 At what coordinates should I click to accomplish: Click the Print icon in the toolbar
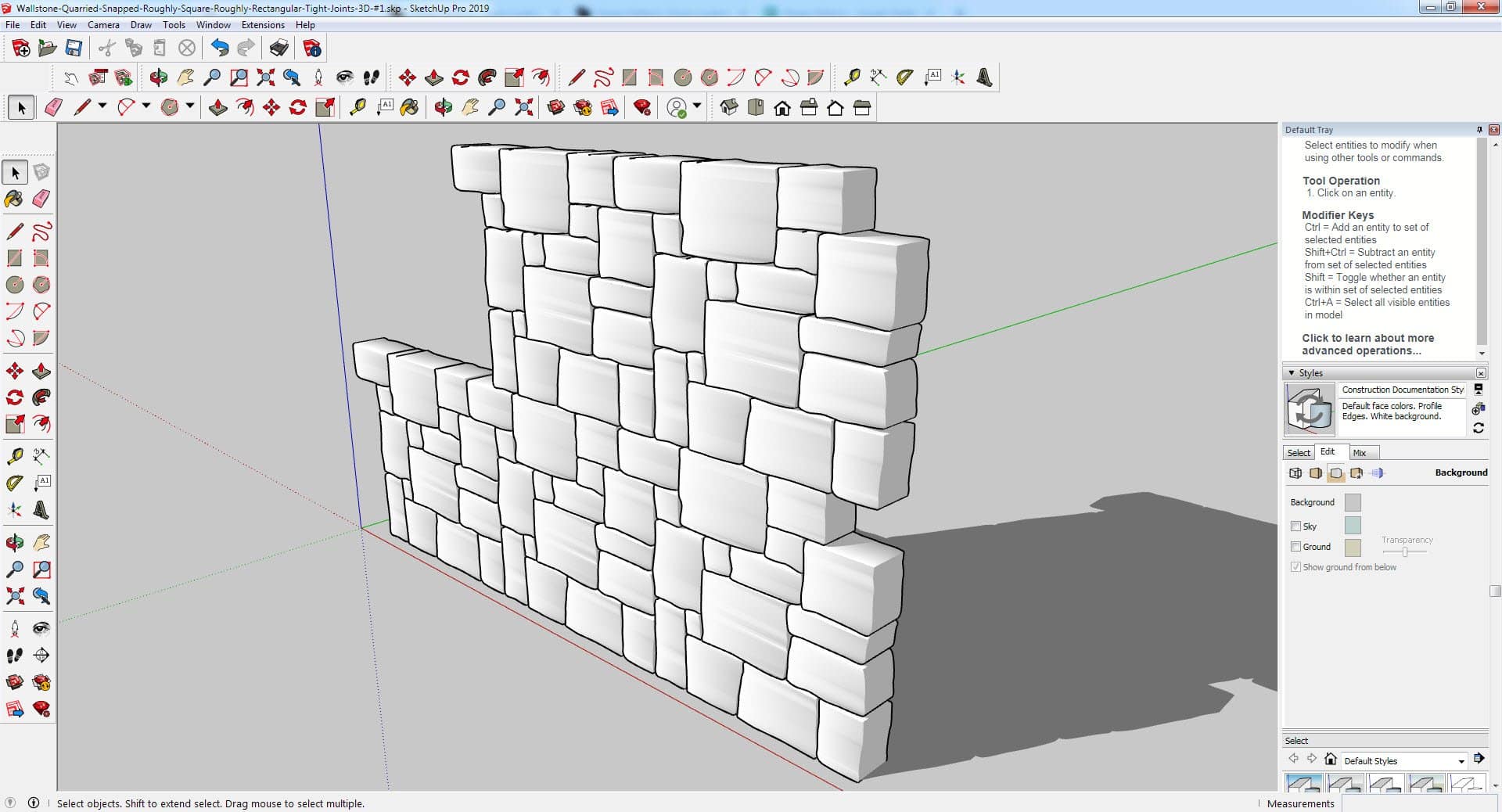(x=278, y=49)
